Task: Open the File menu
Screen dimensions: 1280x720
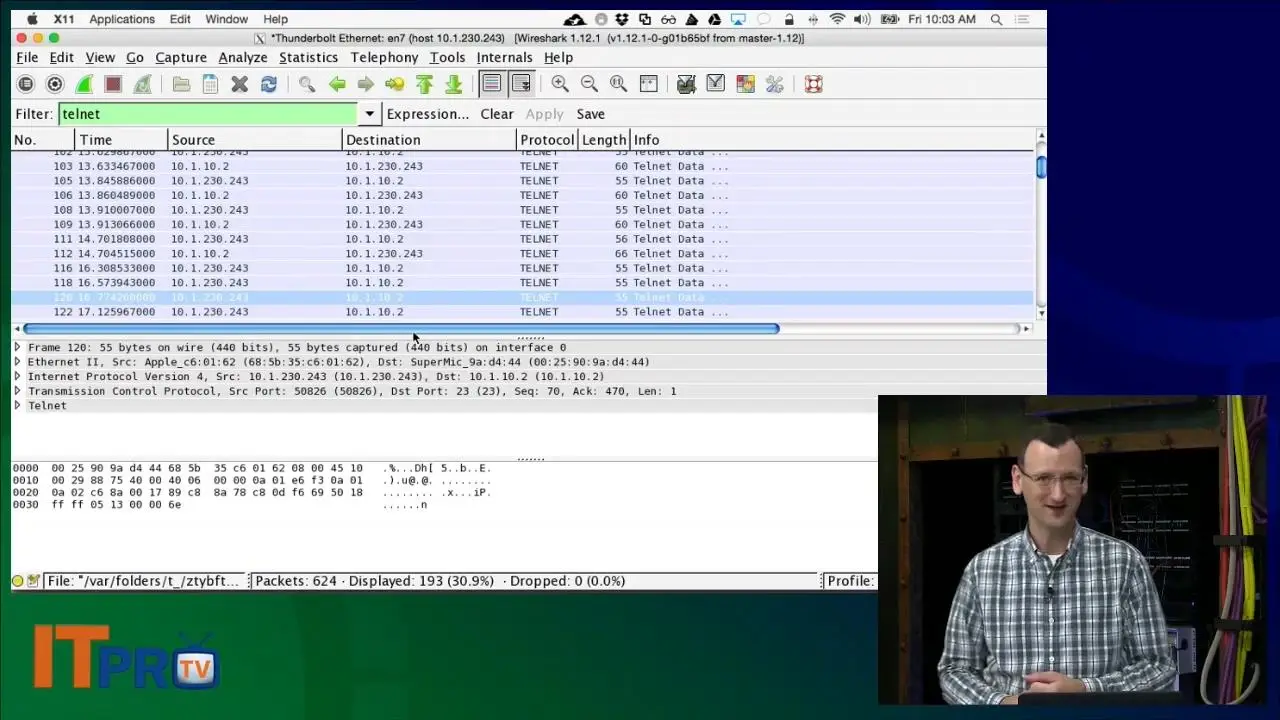Action: (27, 58)
